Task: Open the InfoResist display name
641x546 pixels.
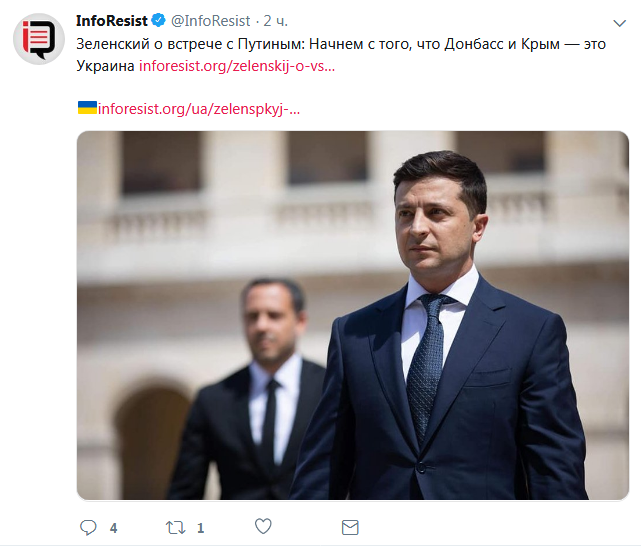Action: click(x=112, y=20)
